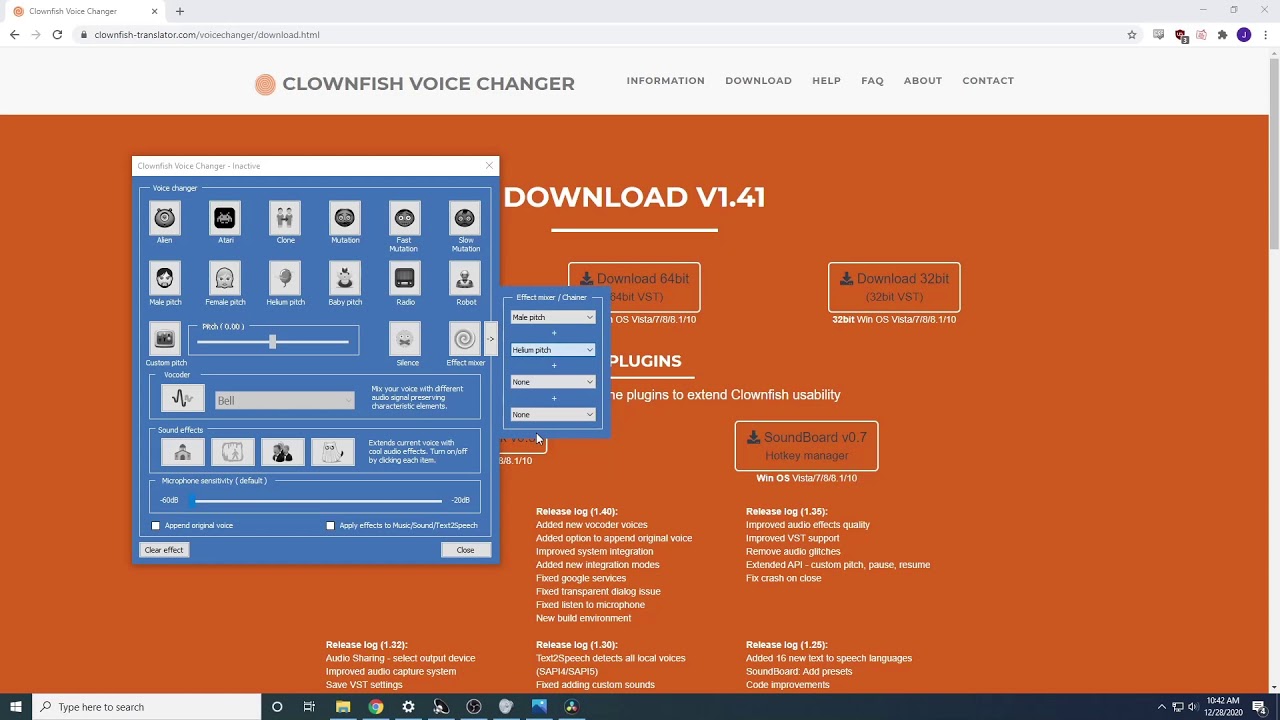1280x720 pixels.
Task: Toggle the Vocoder waveform button
Action: 182,399
